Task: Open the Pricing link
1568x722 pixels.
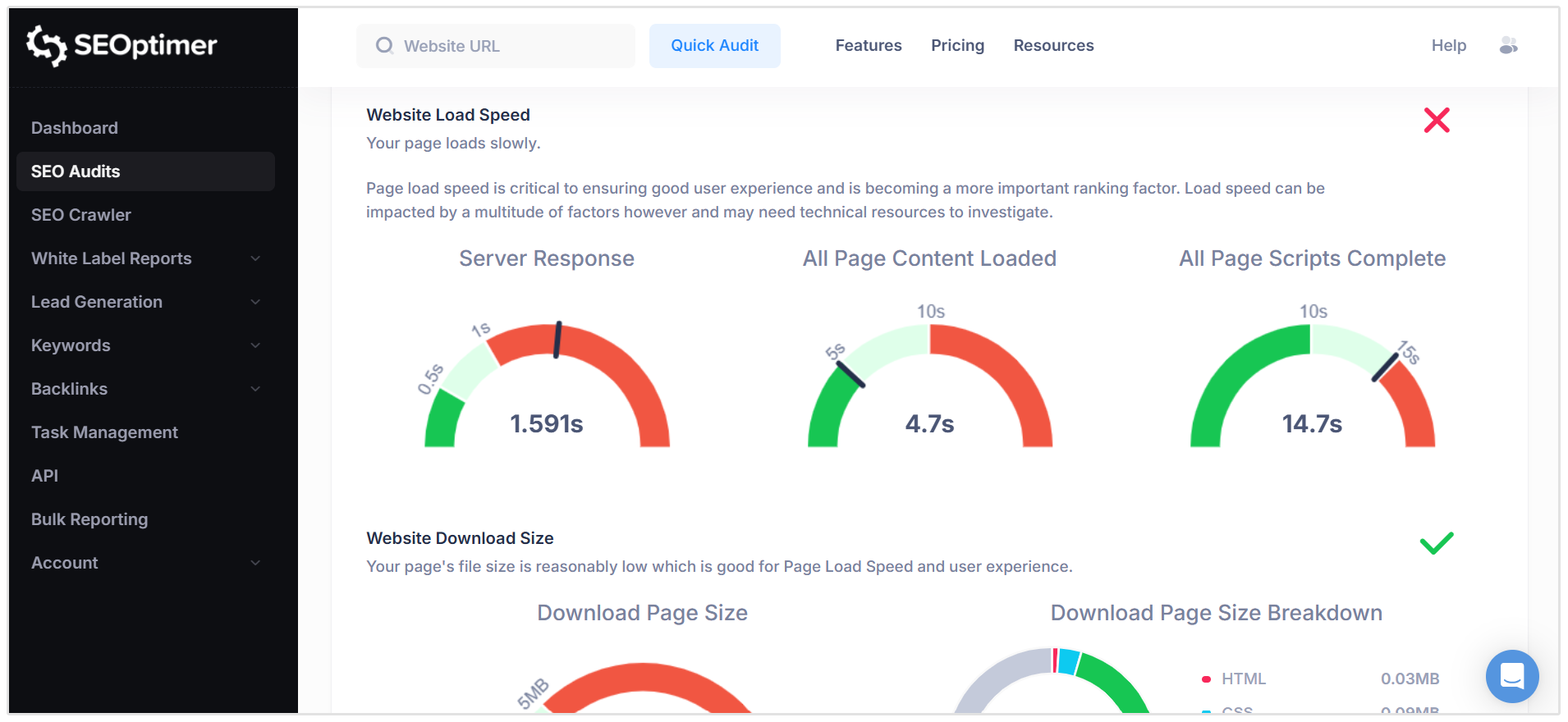Action: 957,46
